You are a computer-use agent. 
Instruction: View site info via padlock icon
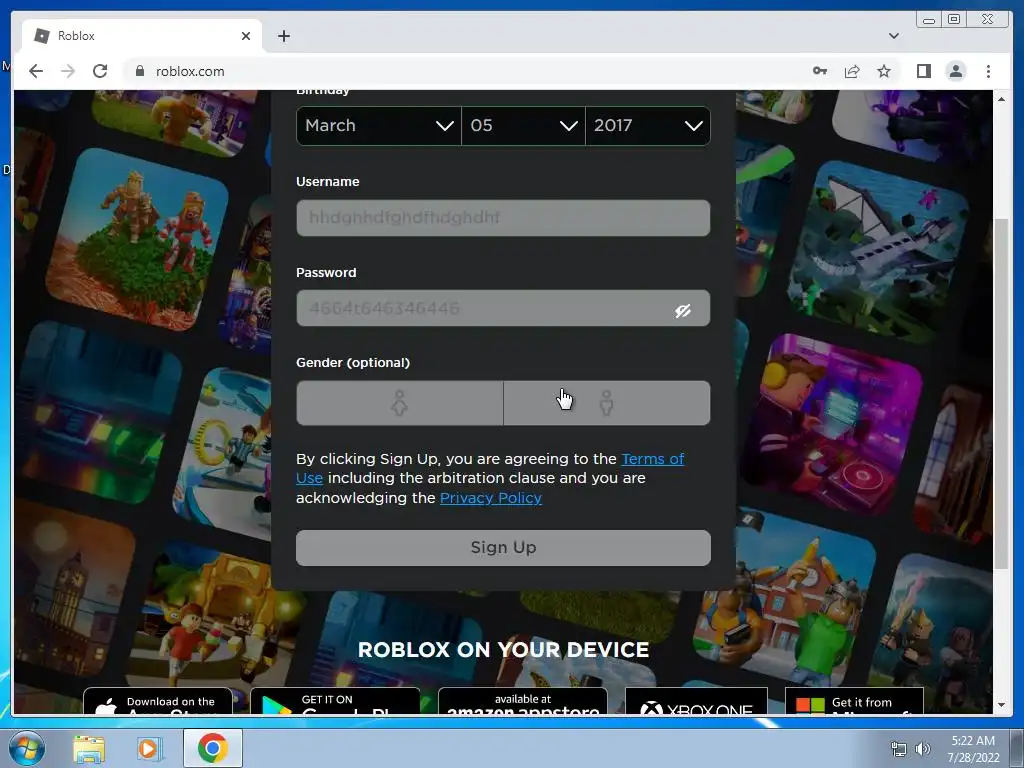(x=139, y=71)
